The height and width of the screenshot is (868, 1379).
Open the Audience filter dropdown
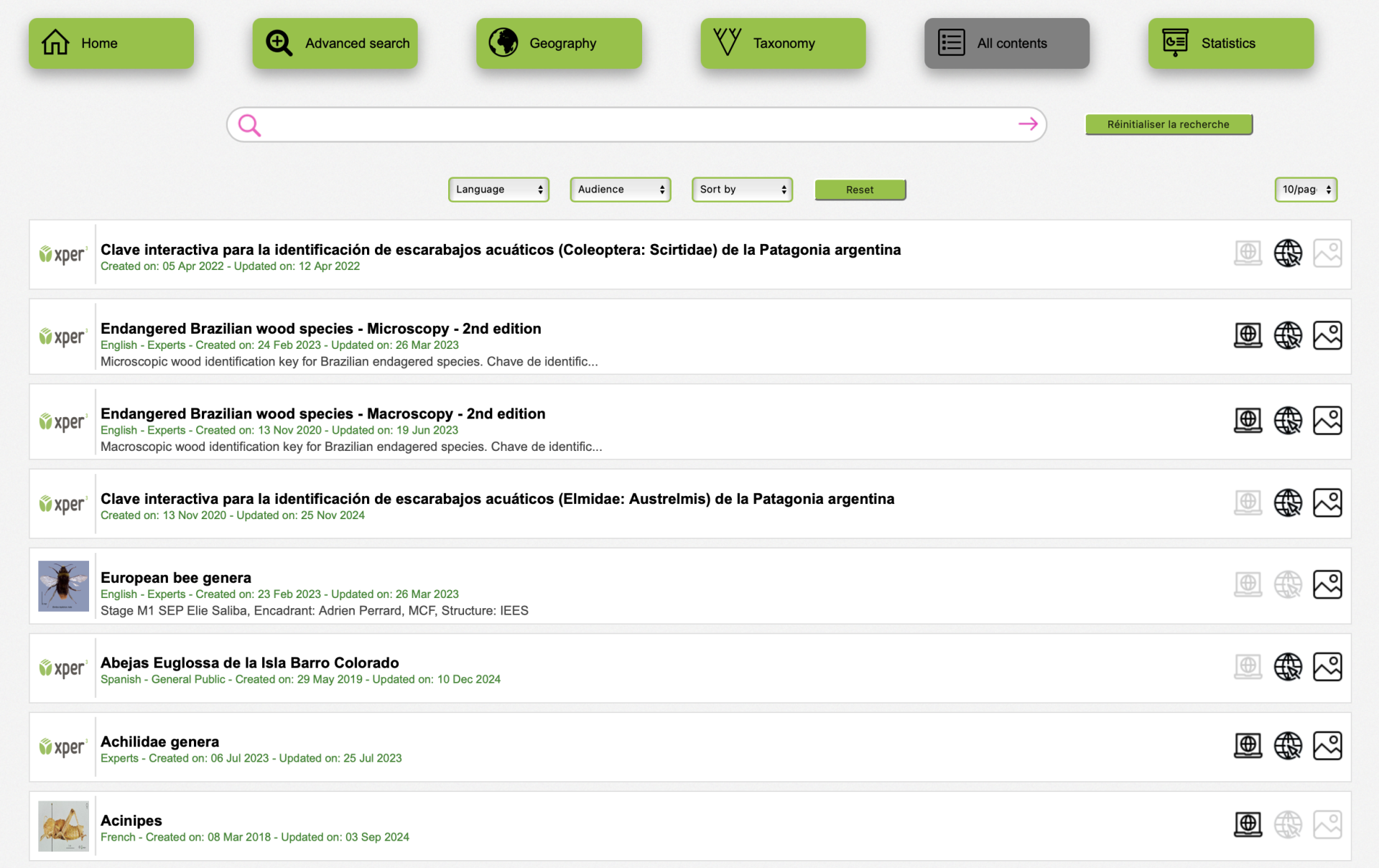[x=620, y=190]
